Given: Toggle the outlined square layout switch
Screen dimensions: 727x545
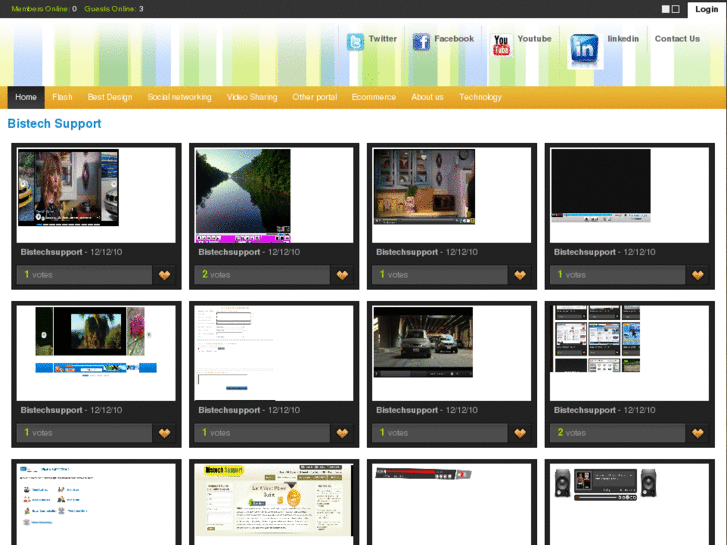Looking at the screenshot, I should [676, 9].
